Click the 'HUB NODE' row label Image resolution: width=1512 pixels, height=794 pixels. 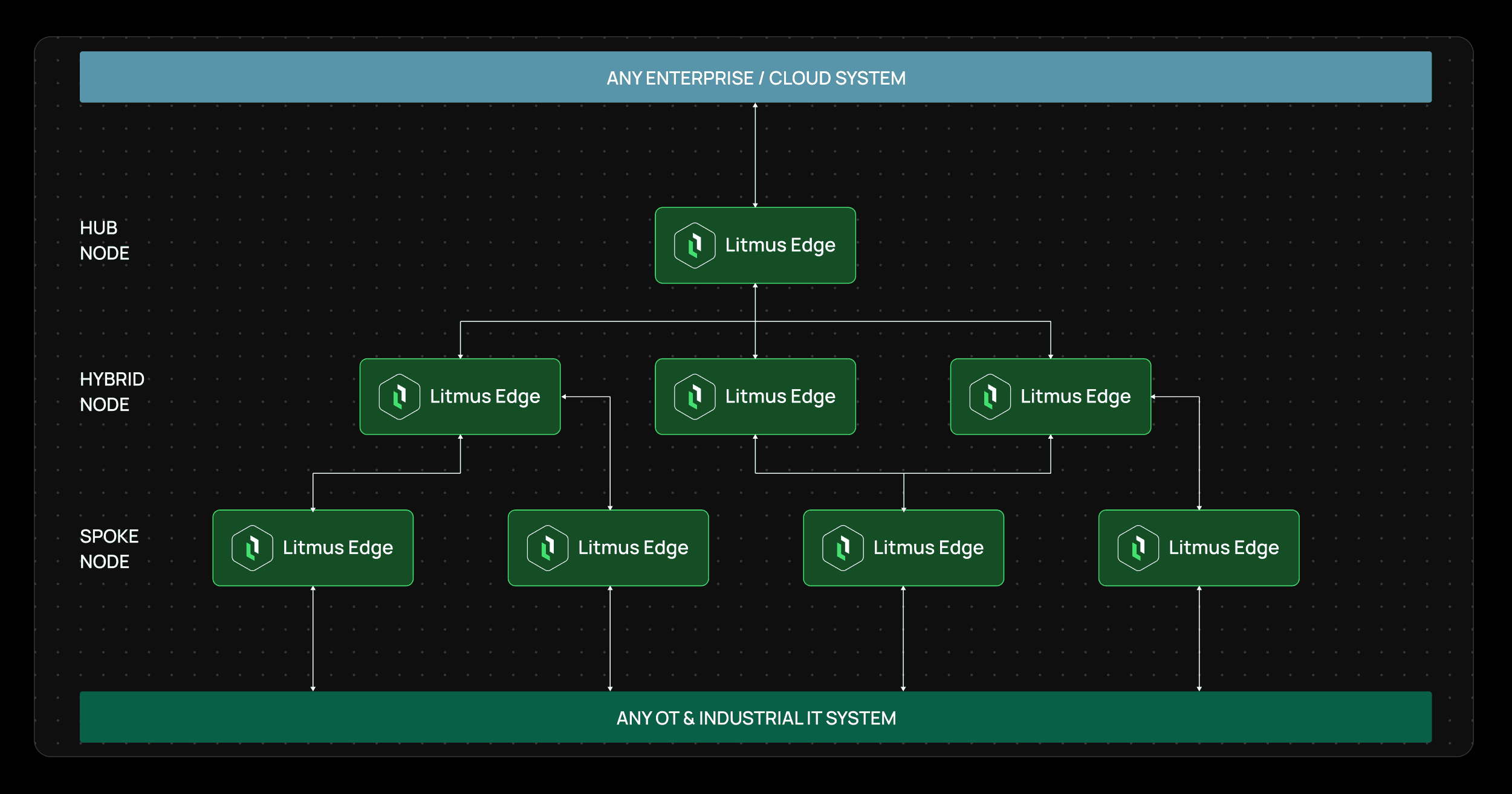[105, 240]
